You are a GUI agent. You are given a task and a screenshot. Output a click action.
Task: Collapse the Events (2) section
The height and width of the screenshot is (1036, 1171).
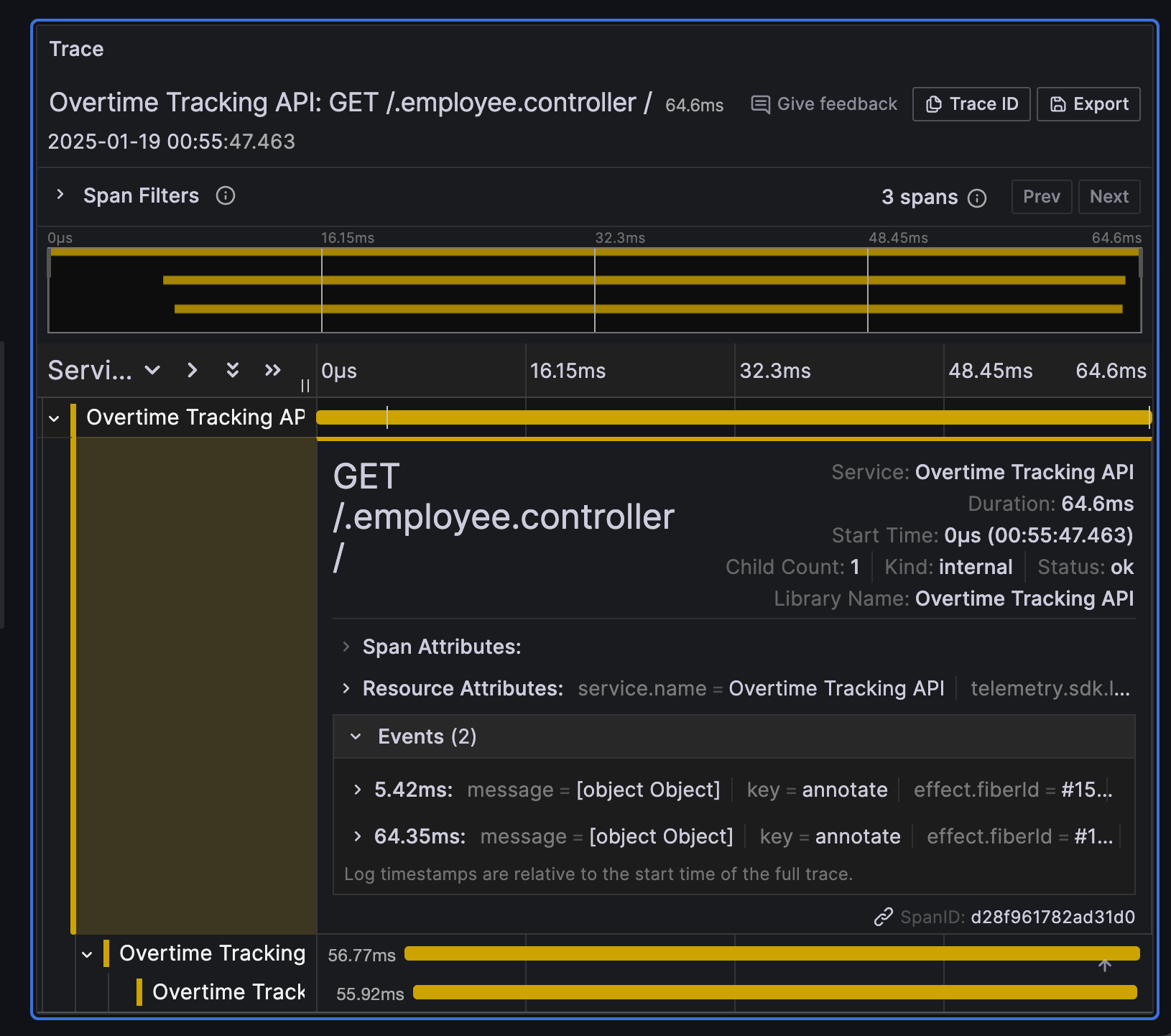tap(355, 736)
